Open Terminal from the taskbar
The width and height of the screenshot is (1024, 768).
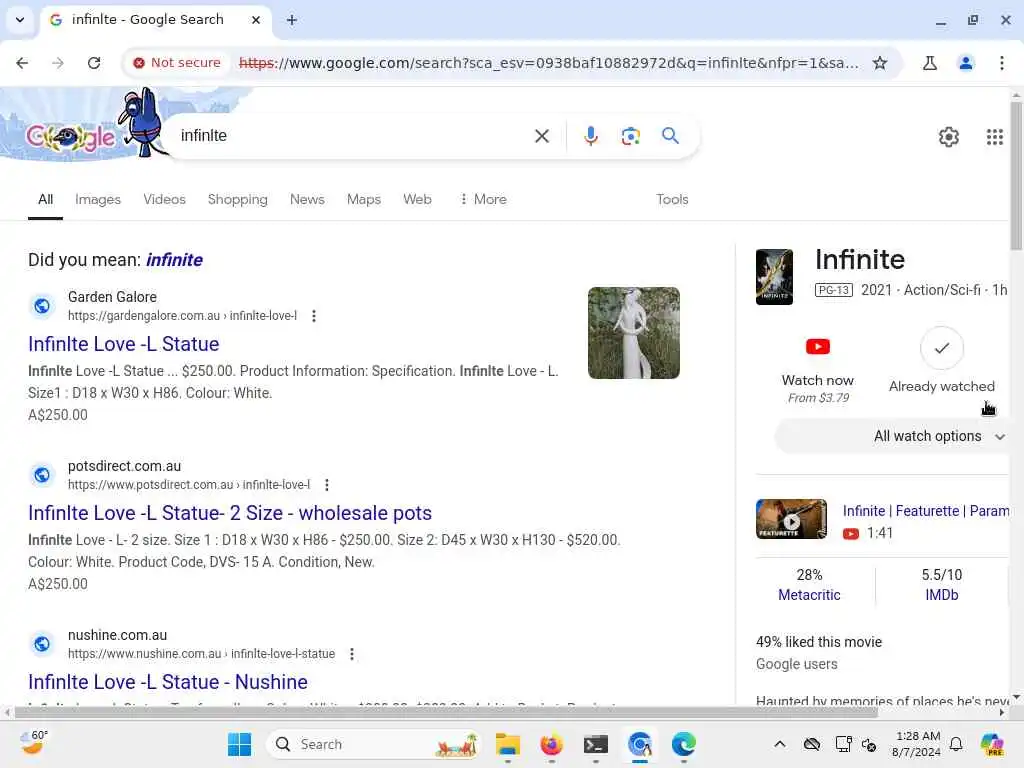point(596,744)
